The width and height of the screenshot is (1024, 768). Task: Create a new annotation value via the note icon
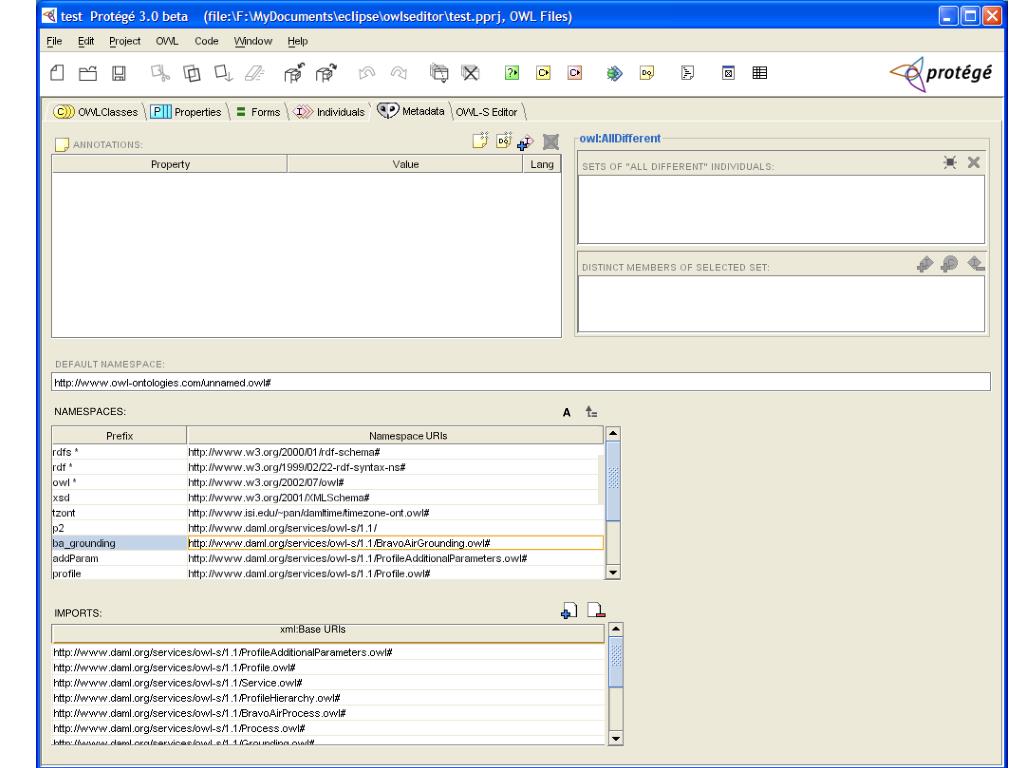click(481, 140)
